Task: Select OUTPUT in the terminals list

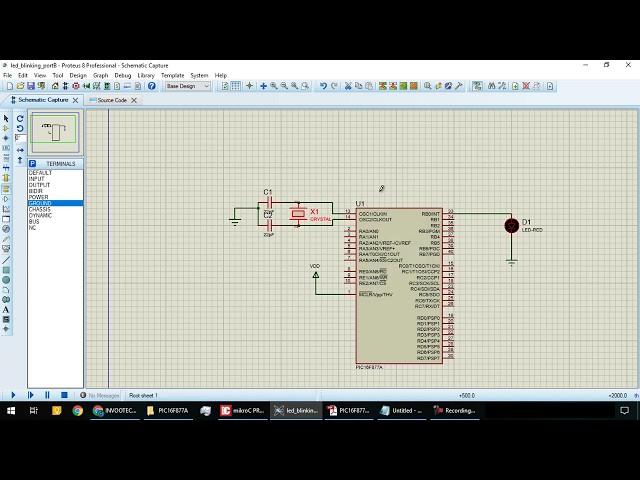Action: tap(56, 185)
